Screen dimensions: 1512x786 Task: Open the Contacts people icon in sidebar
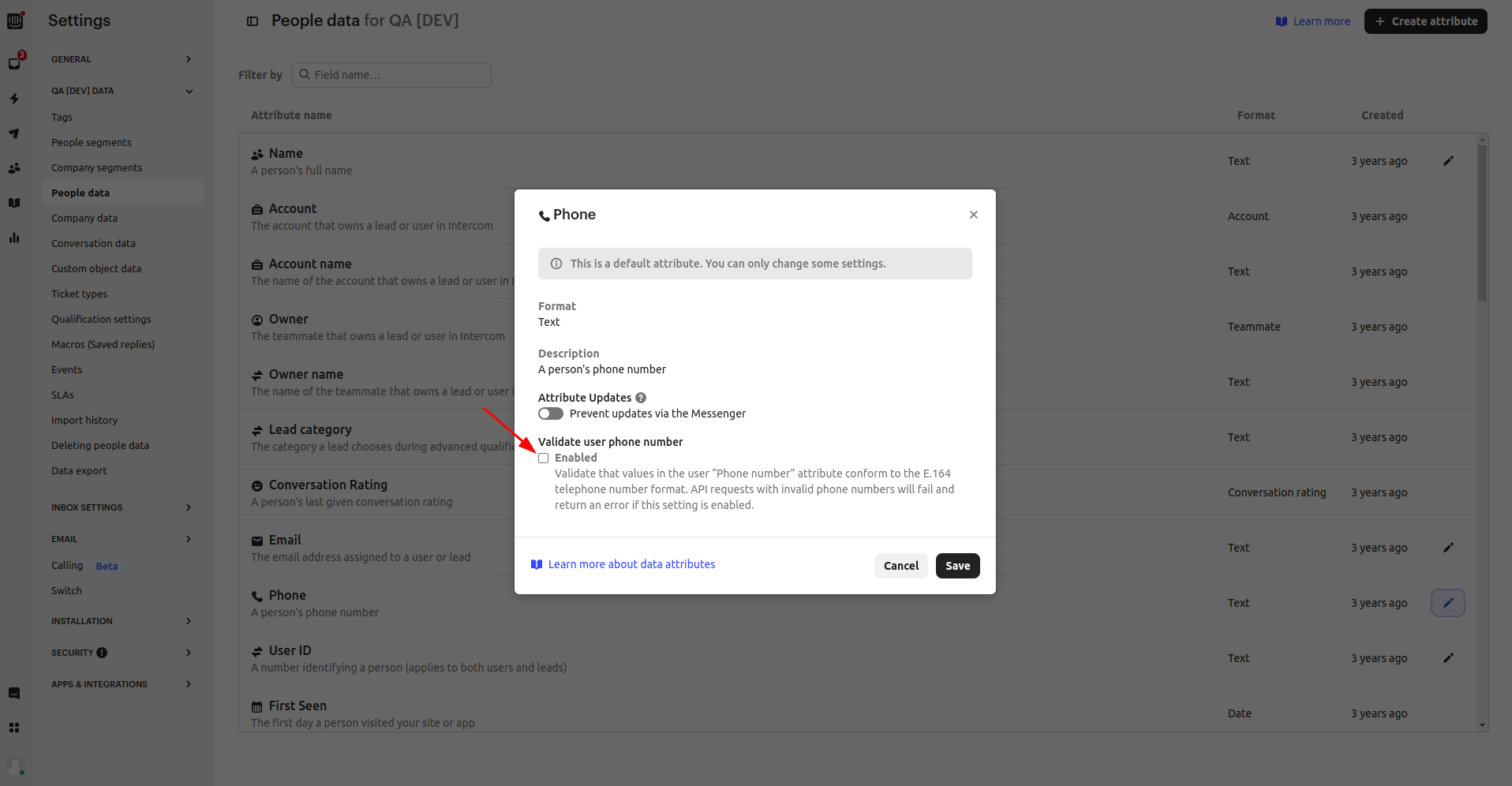[14, 168]
